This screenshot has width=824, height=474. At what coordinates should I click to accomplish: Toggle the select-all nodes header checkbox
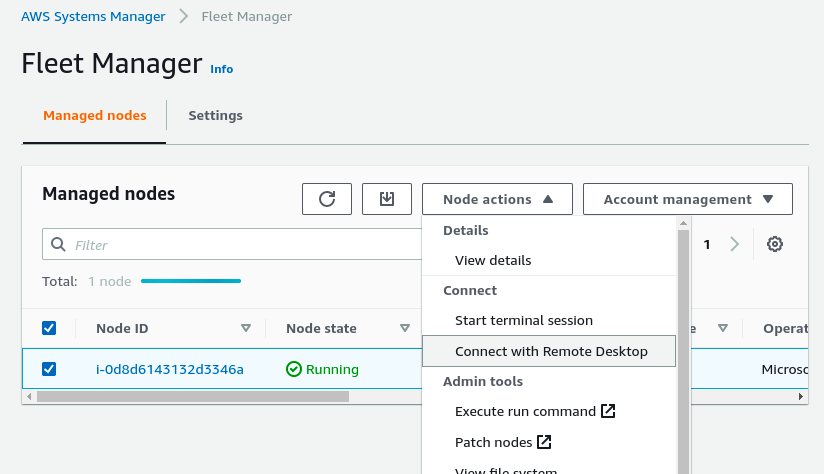49,328
